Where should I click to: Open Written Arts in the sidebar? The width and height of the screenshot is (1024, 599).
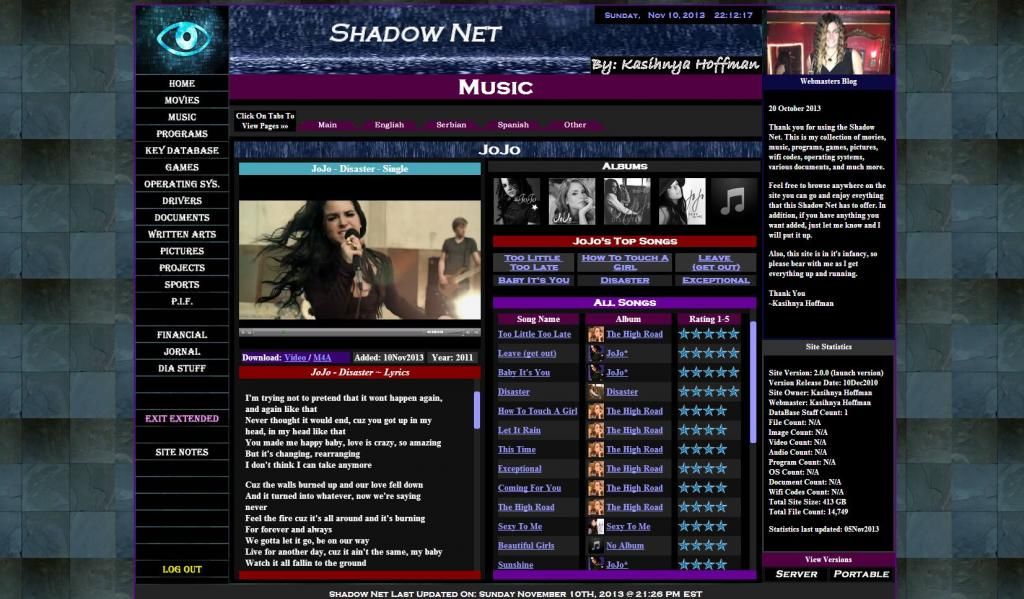[182, 235]
